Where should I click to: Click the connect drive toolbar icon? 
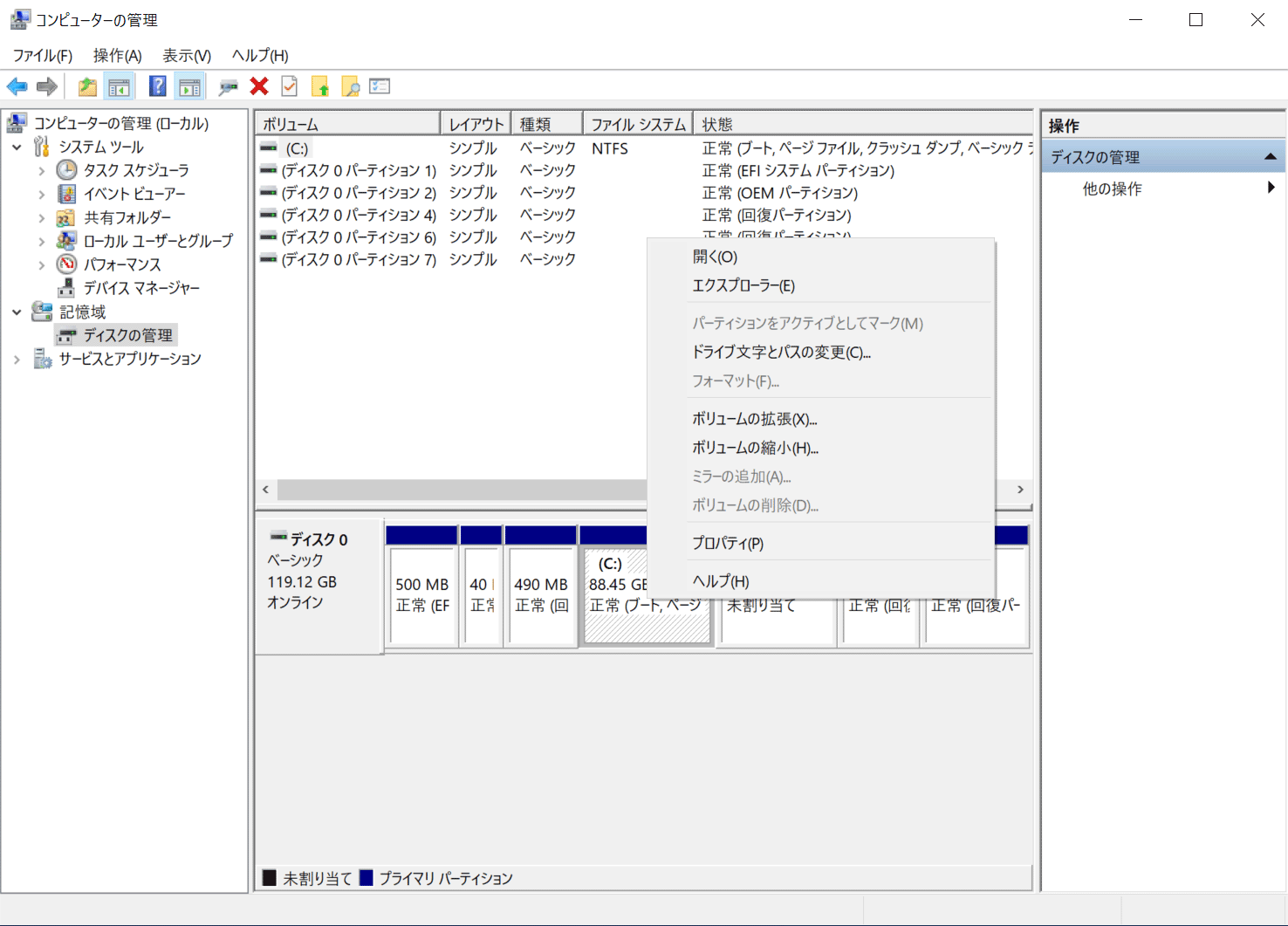click(228, 86)
